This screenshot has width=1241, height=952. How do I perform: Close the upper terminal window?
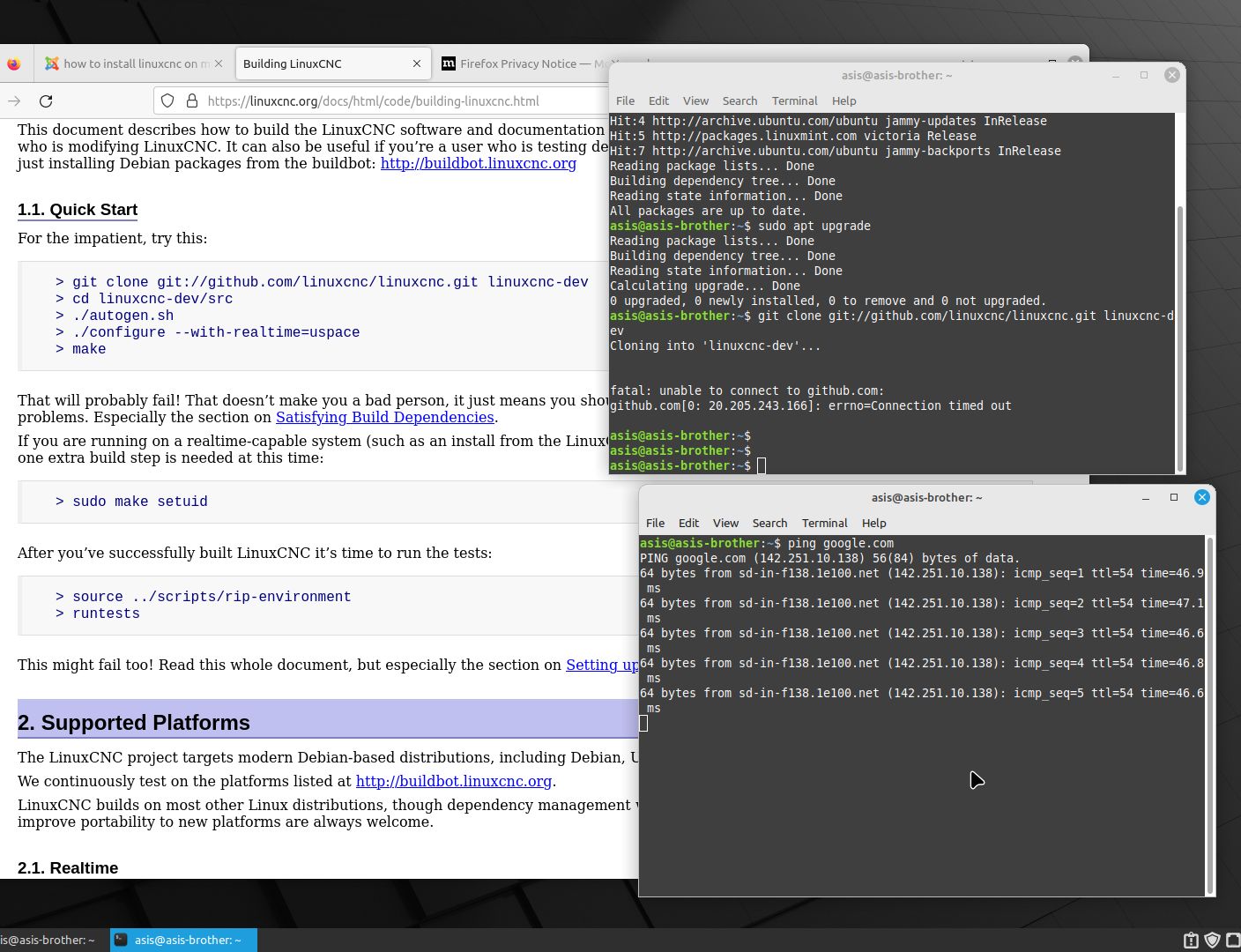pos(1172,76)
